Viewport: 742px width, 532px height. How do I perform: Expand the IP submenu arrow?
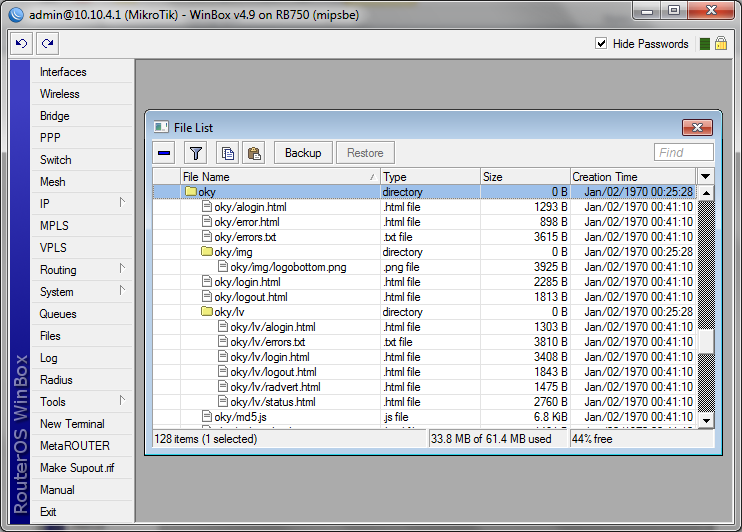tap(122, 203)
